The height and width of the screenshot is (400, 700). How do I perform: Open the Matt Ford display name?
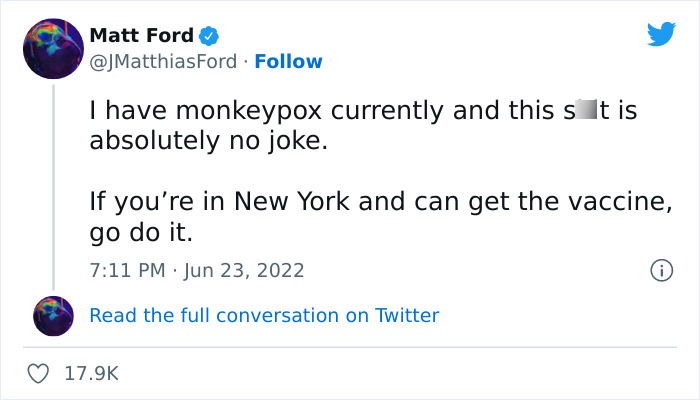click(x=141, y=36)
